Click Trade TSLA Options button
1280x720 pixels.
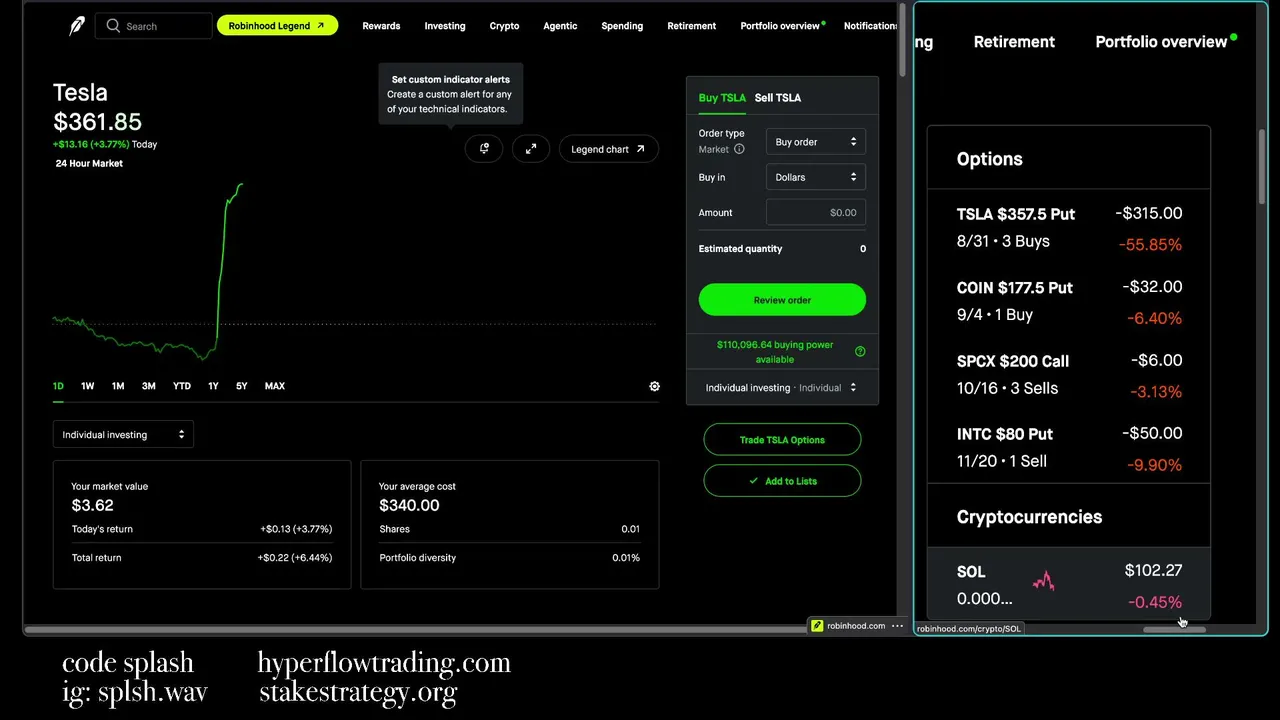pyautogui.click(x=782, y=440)
